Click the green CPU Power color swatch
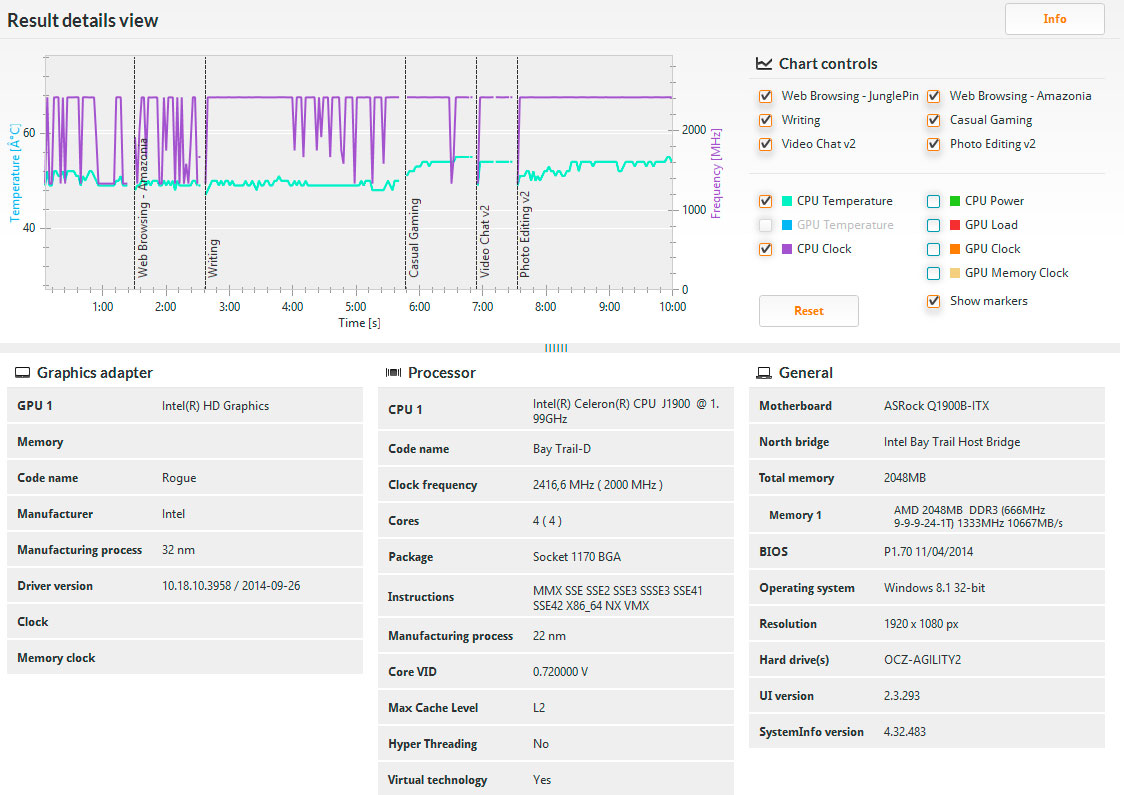This screenshot has height=795, width=1124. (955, 201)
